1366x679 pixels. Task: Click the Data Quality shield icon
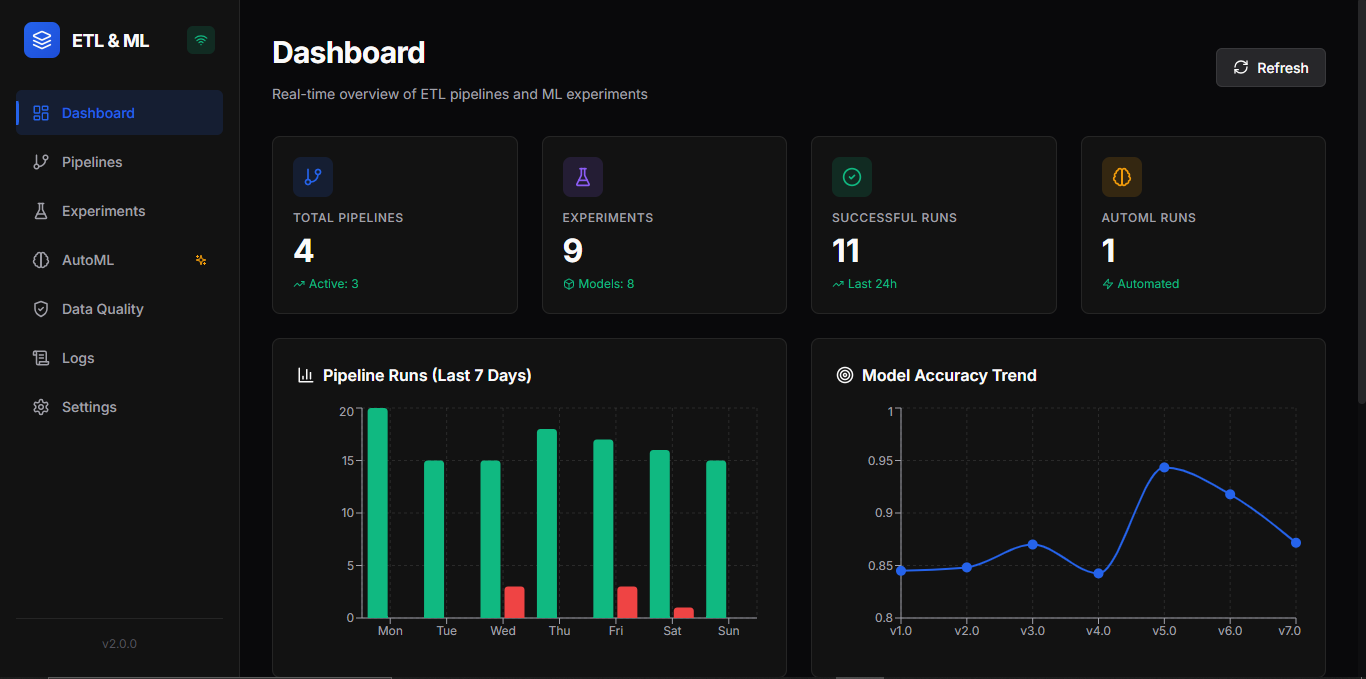pyautogui.click(x=41, y=309)
